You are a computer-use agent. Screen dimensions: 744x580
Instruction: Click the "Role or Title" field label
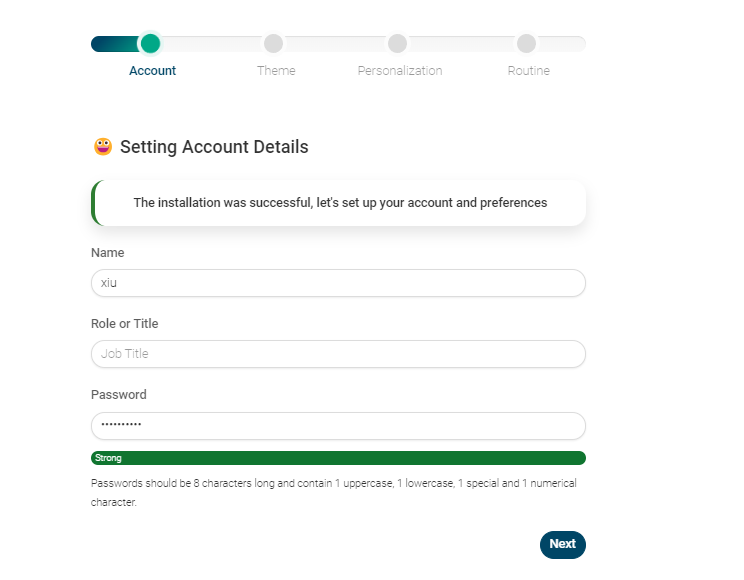(x=124, y=324)
